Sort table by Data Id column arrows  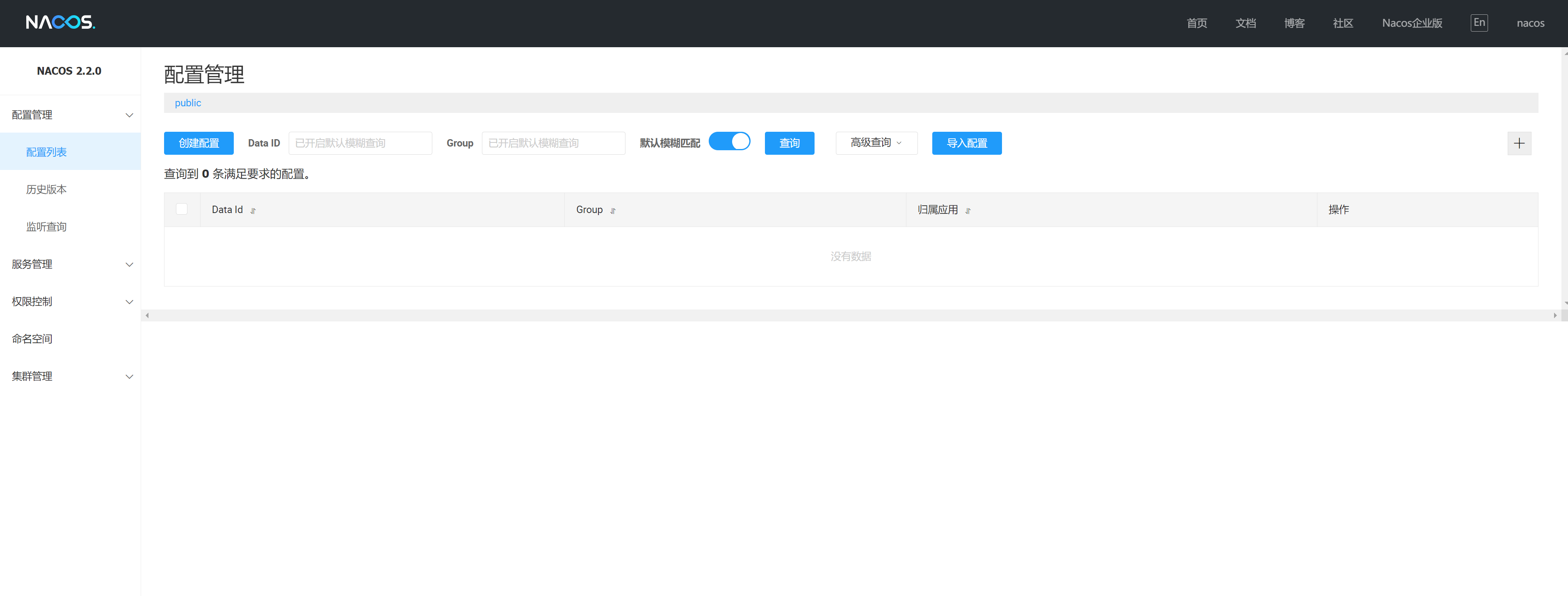pos(253,211)
